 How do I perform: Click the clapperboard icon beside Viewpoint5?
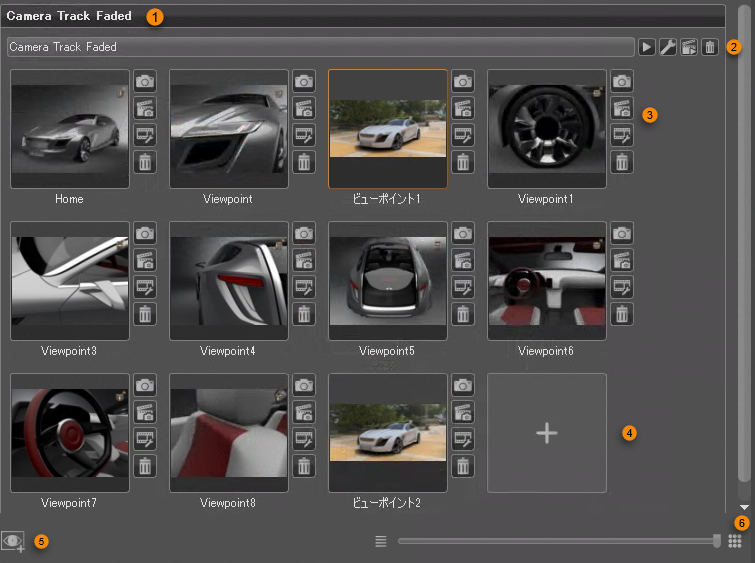coord(463,260)
